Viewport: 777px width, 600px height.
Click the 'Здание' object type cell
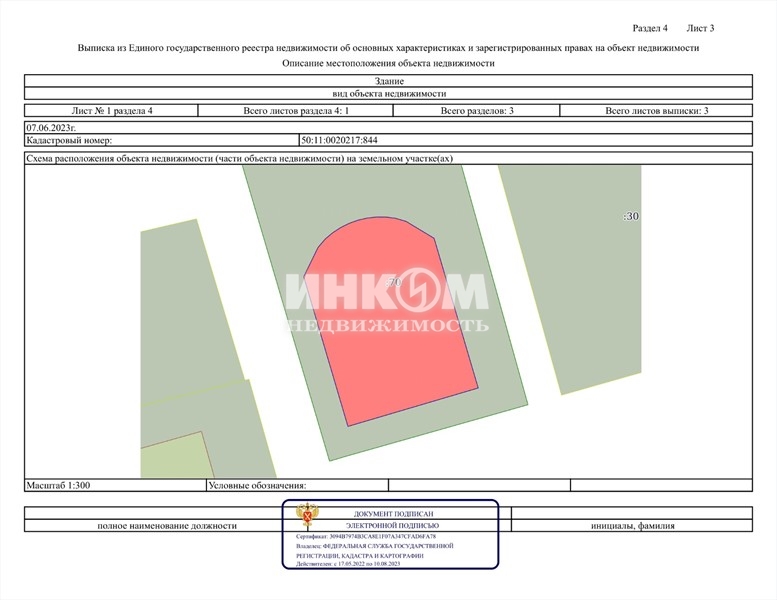click(x=388, y=81)
